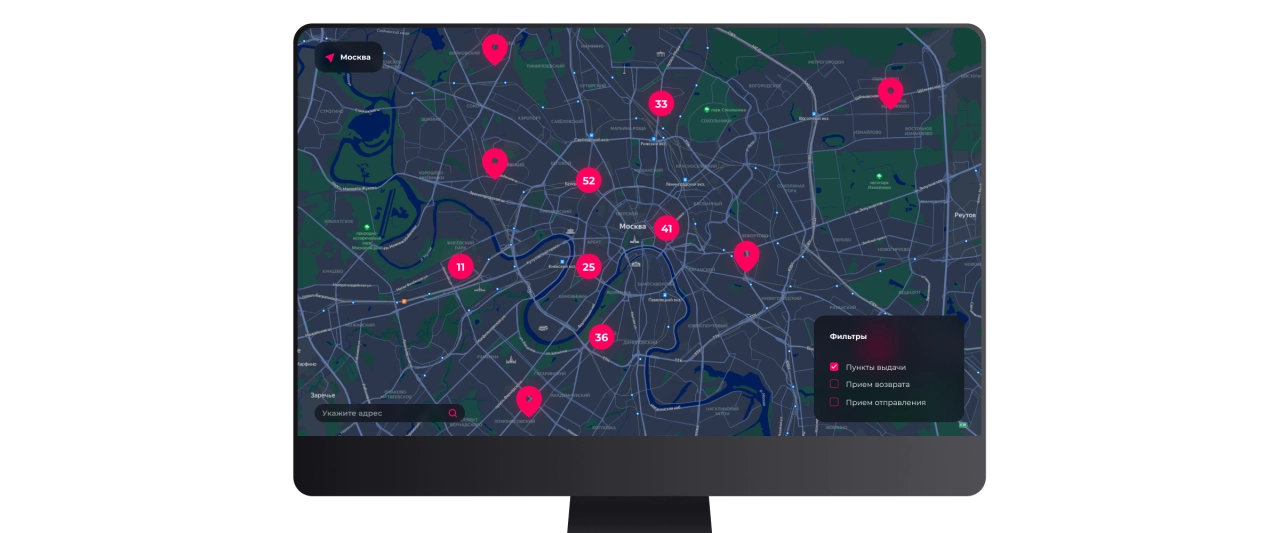Click the cluster marker numbered 11

click(x=460, y=267)
